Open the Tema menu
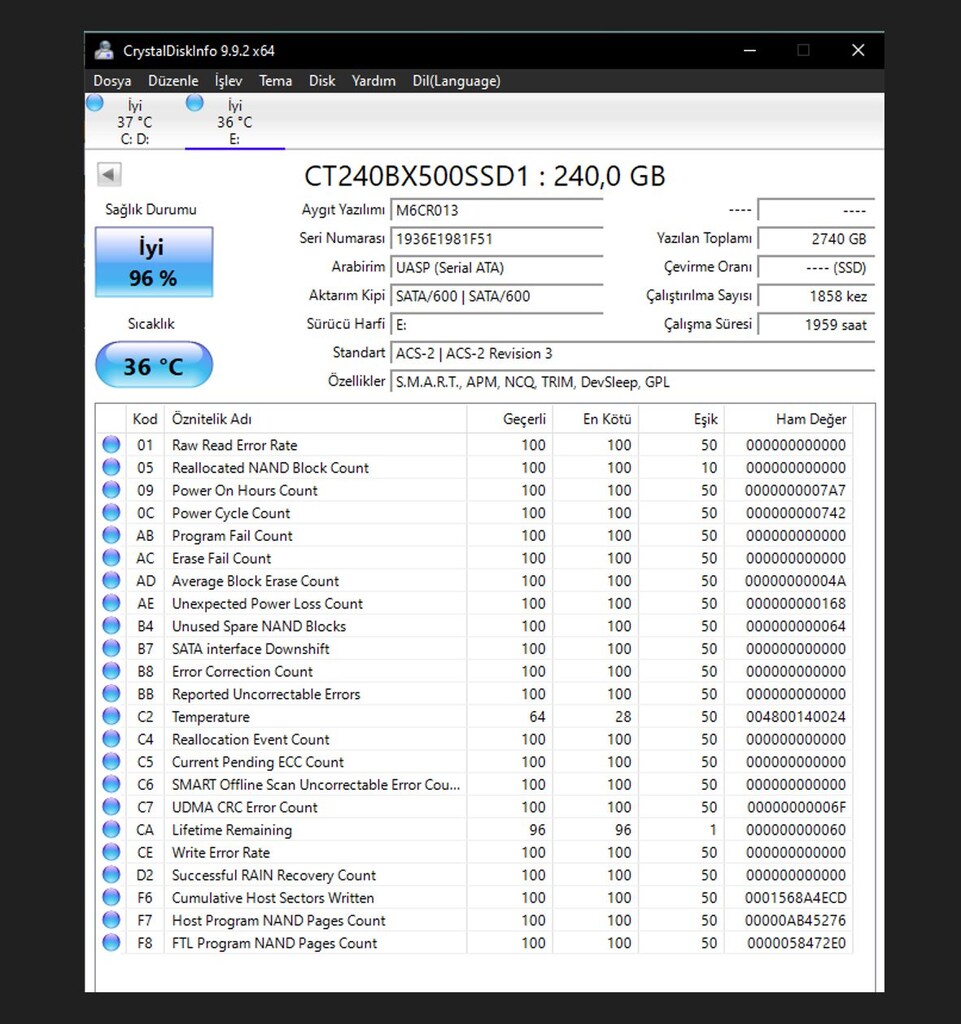Viewport: 961px width, 1024px height. tap(276, 81)
